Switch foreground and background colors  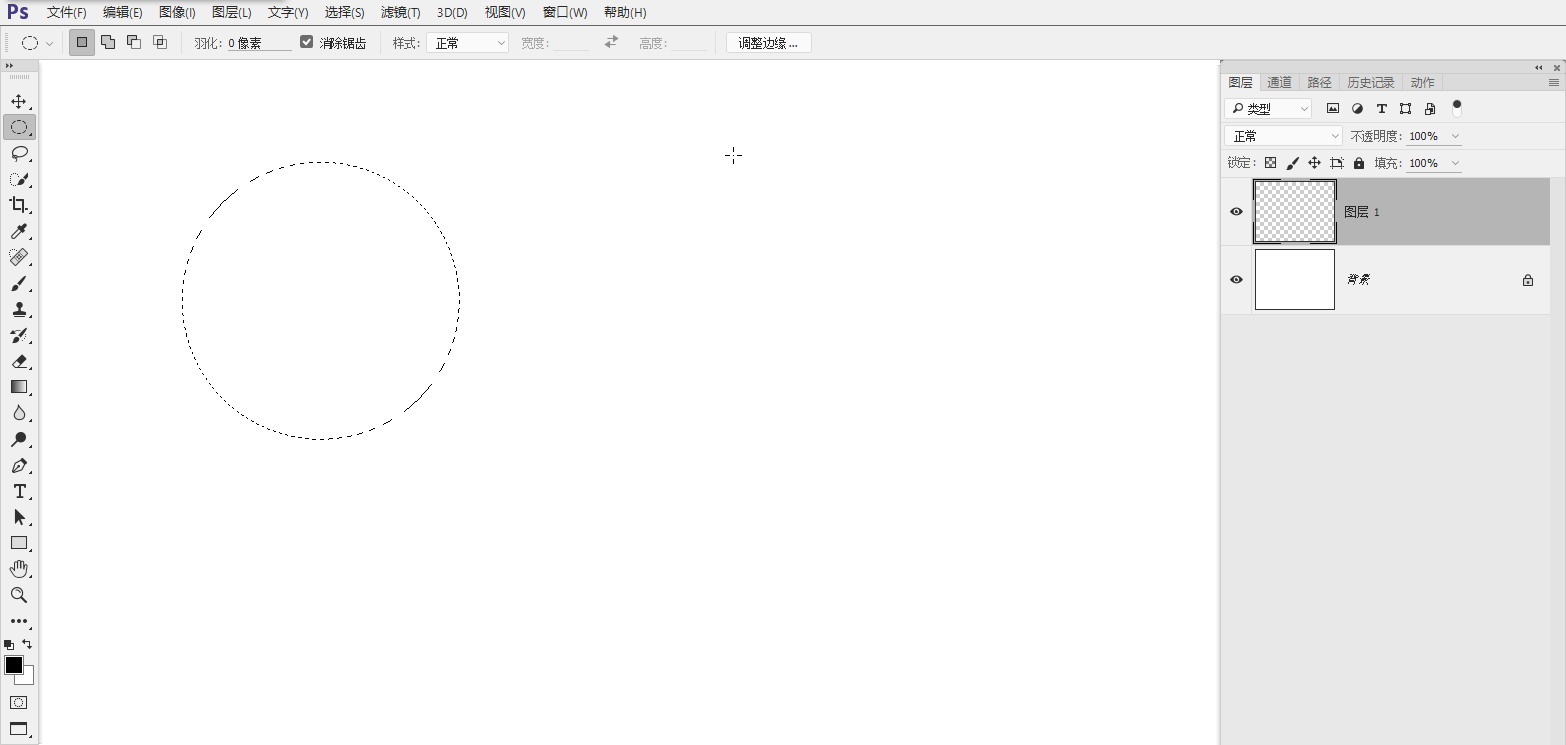point(27,644)
